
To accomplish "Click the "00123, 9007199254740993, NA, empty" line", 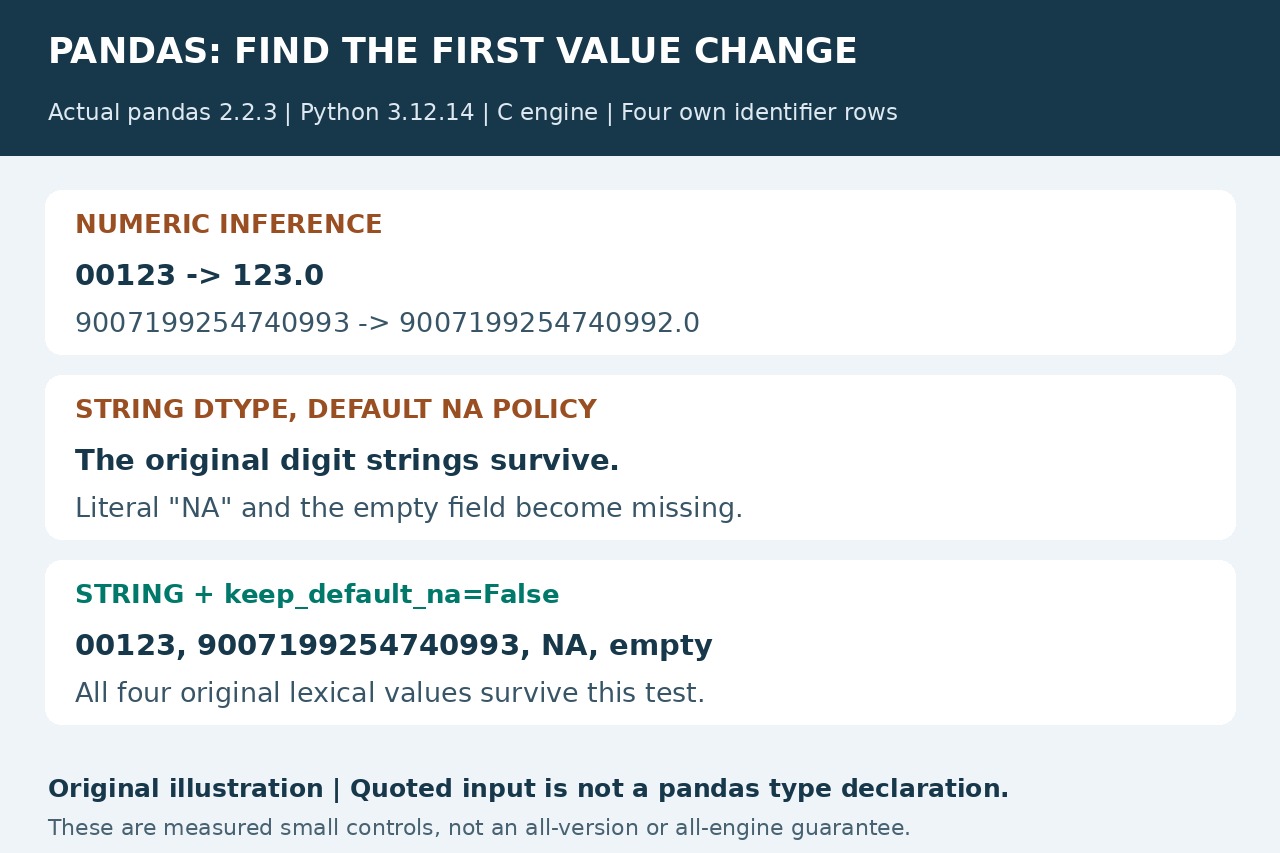I will tap(393, 646).
